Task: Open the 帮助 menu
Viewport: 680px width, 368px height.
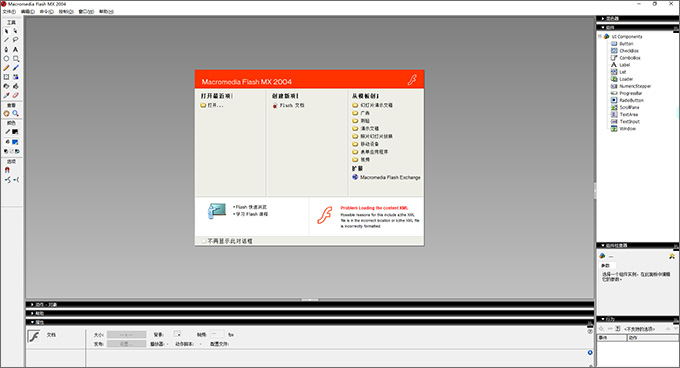Action: pyautogui.click(x=106, y=12)
